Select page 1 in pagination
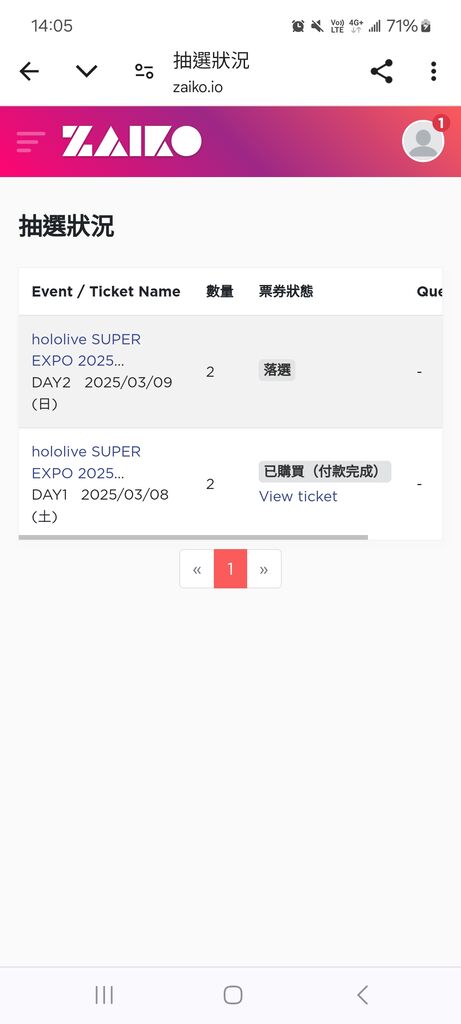 coord(230,569)
